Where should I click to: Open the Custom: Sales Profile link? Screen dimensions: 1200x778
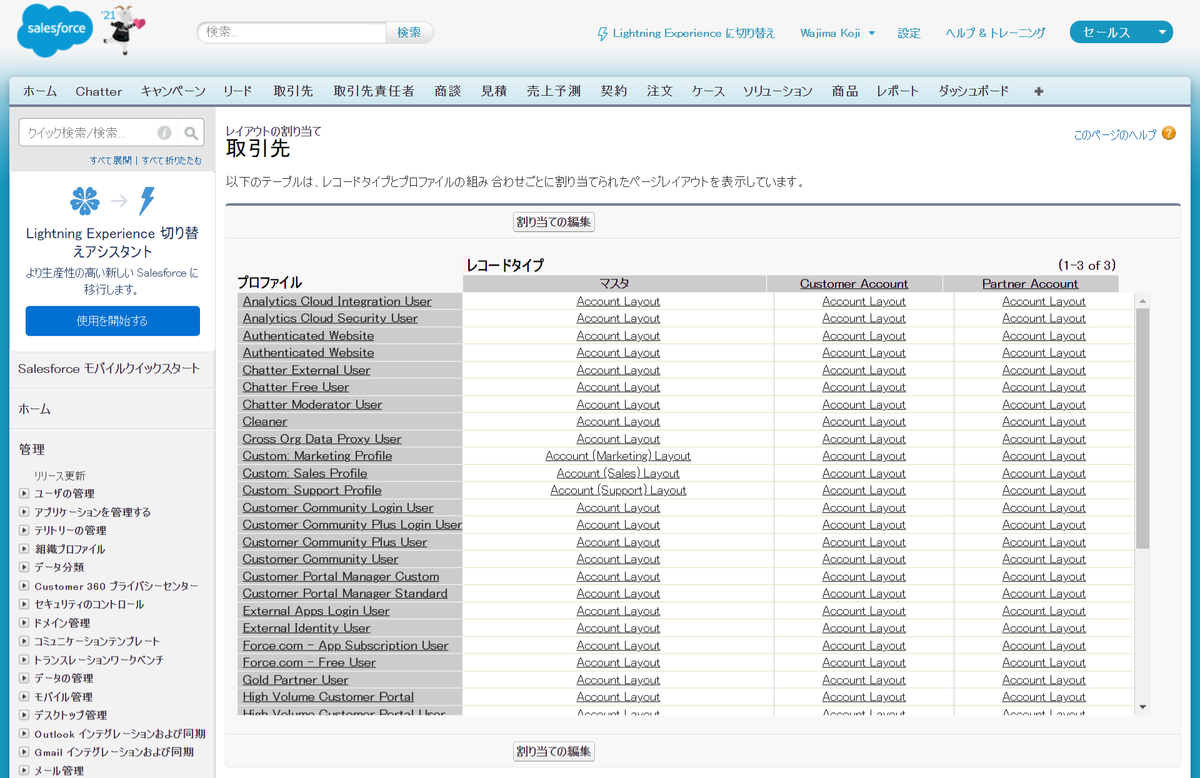pos(305,473)
